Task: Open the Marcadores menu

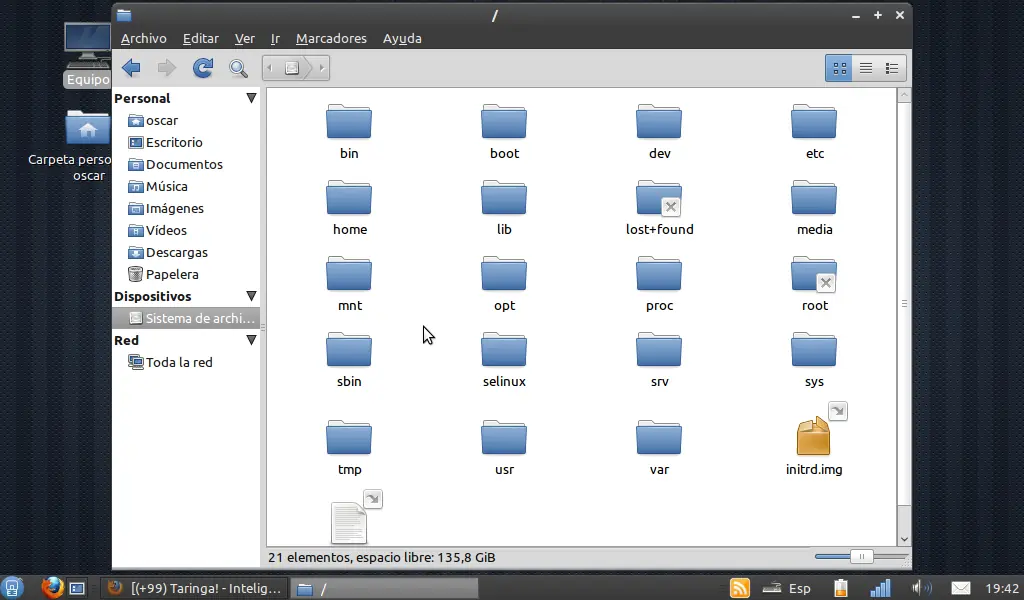Action: pos(331,39)
